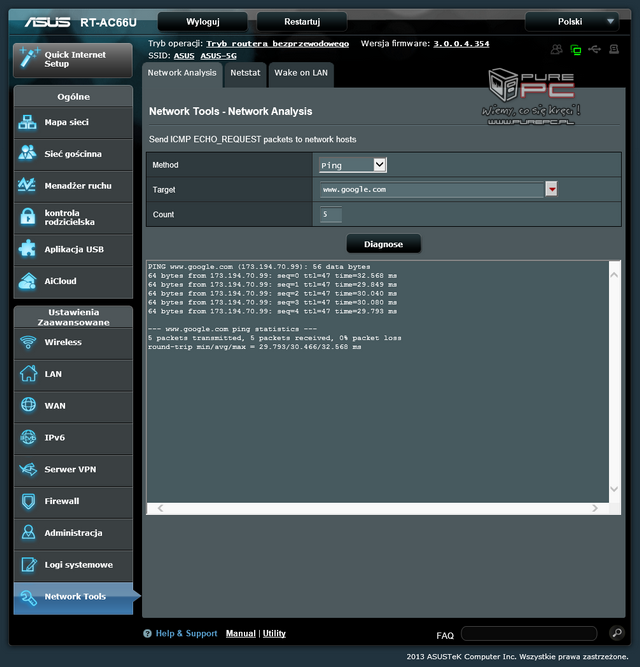Click into the Target host field
640x667 pixels.
[x=432, y=189]
